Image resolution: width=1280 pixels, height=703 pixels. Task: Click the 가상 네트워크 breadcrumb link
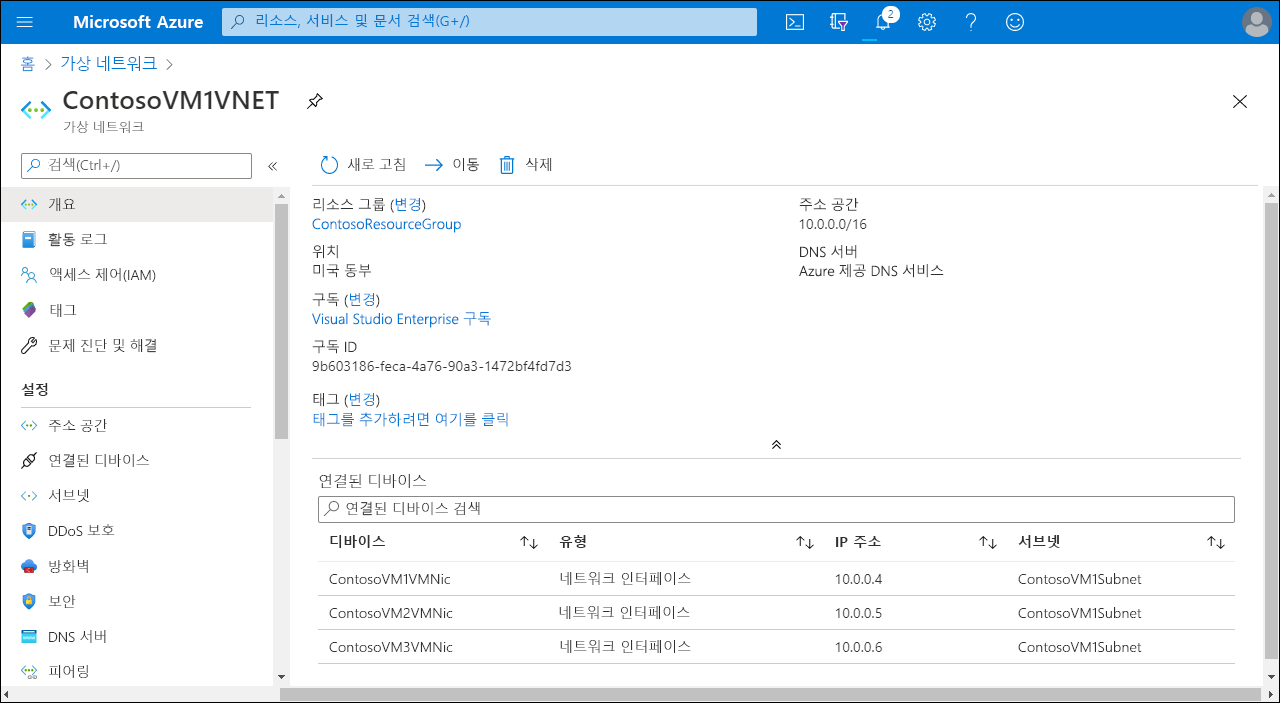(109, 64)
